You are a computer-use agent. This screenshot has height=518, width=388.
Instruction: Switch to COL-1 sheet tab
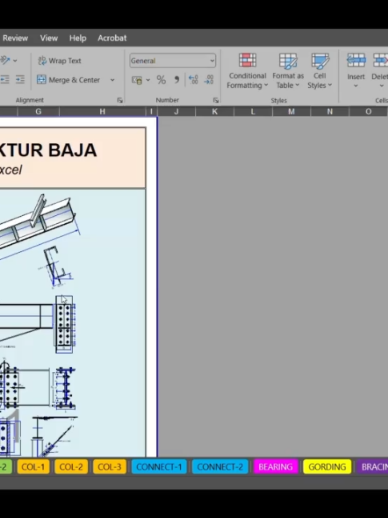click(x=33, y=467)
